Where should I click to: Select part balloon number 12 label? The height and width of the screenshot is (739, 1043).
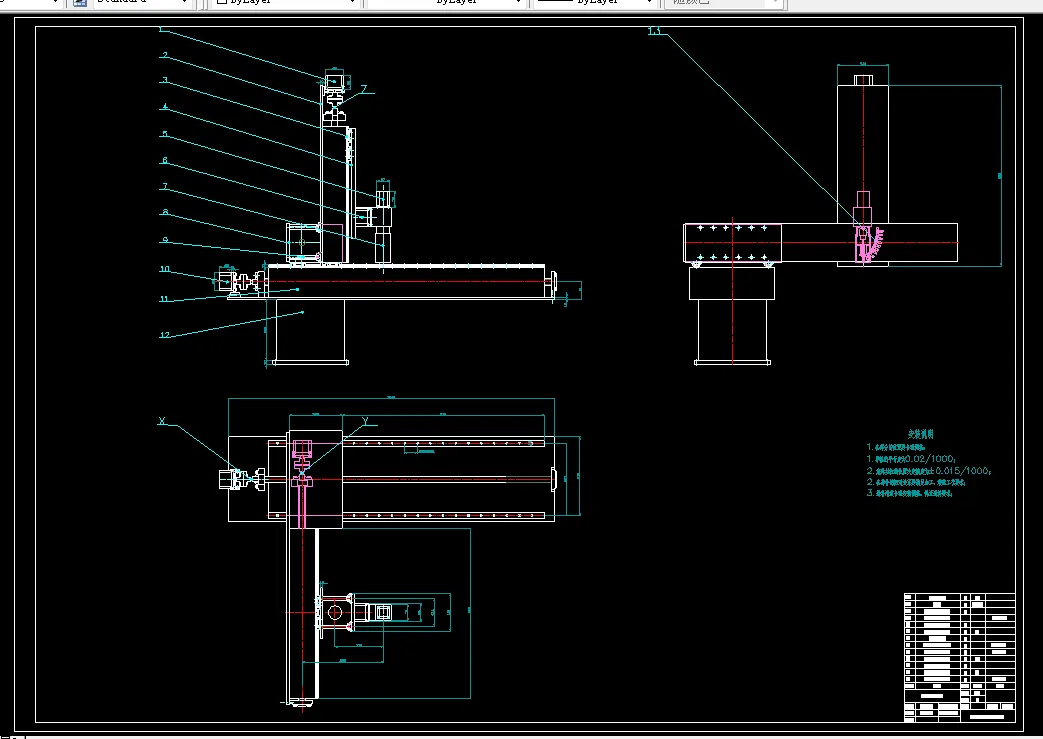point(165,335)
